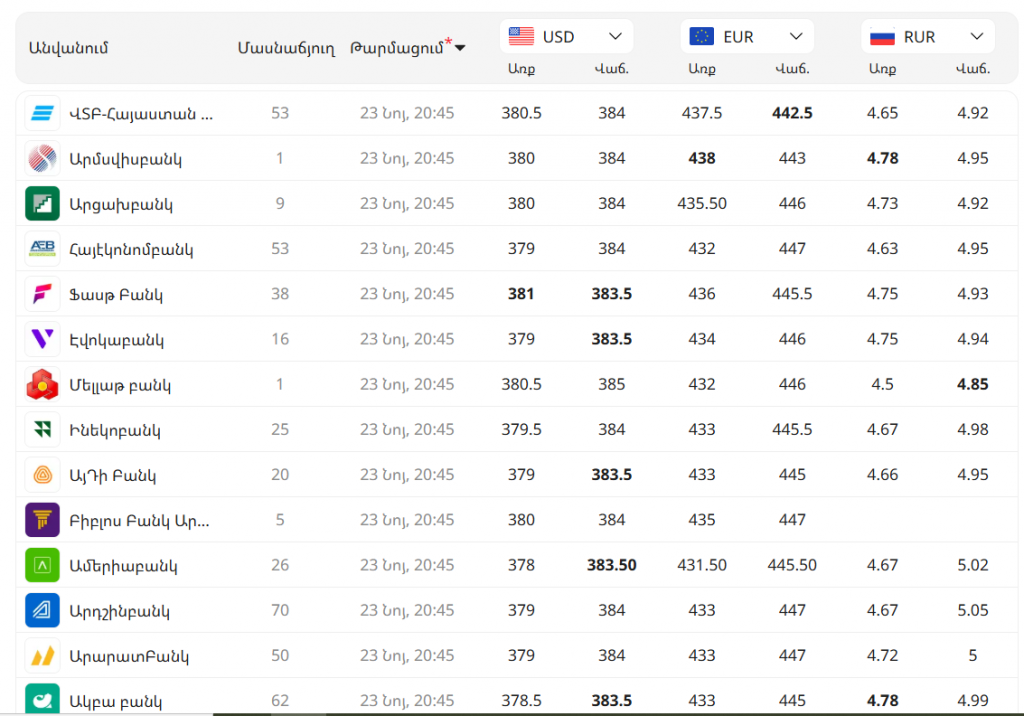Click the Մելլաթ բանկ red logo
This screenshot has height=716, width=1024.
pyautogui.click(x=42, y=385)
